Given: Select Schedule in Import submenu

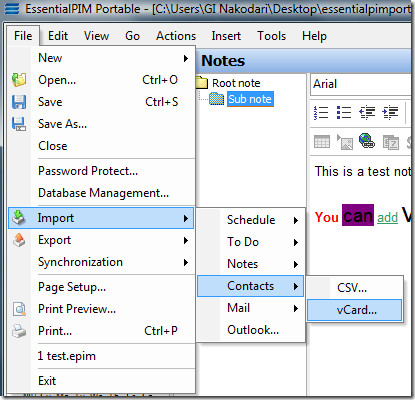Looking at the screenshot, I should tap(251, 220).
